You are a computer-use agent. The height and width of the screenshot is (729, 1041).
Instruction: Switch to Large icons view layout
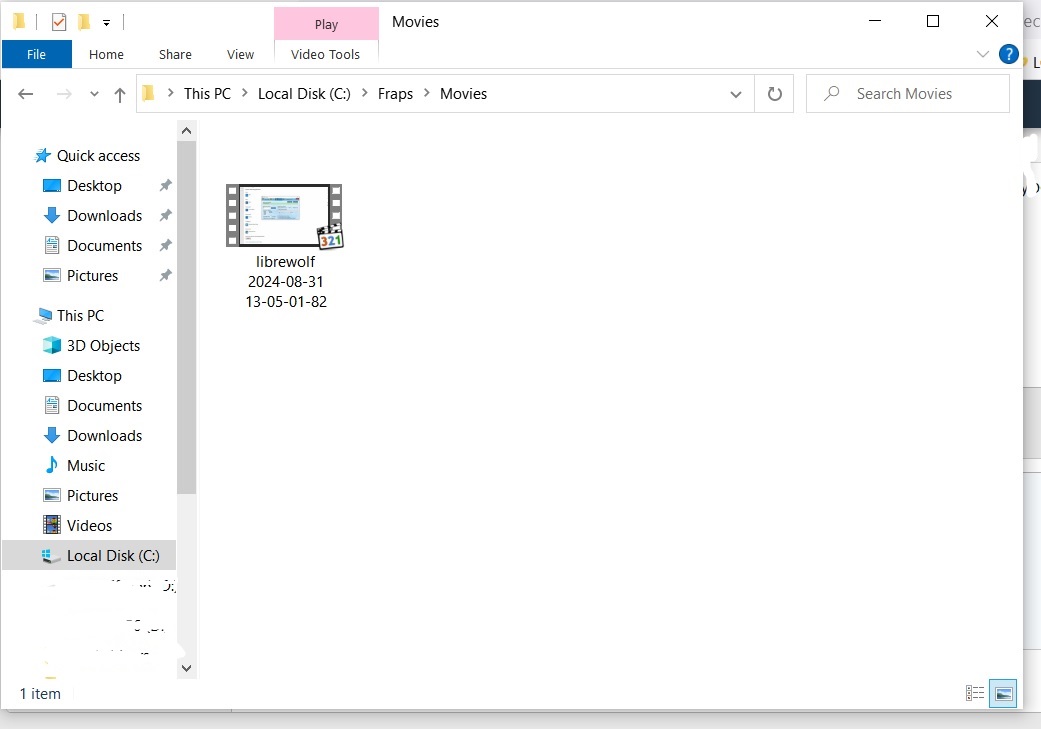coord(1003,694)
